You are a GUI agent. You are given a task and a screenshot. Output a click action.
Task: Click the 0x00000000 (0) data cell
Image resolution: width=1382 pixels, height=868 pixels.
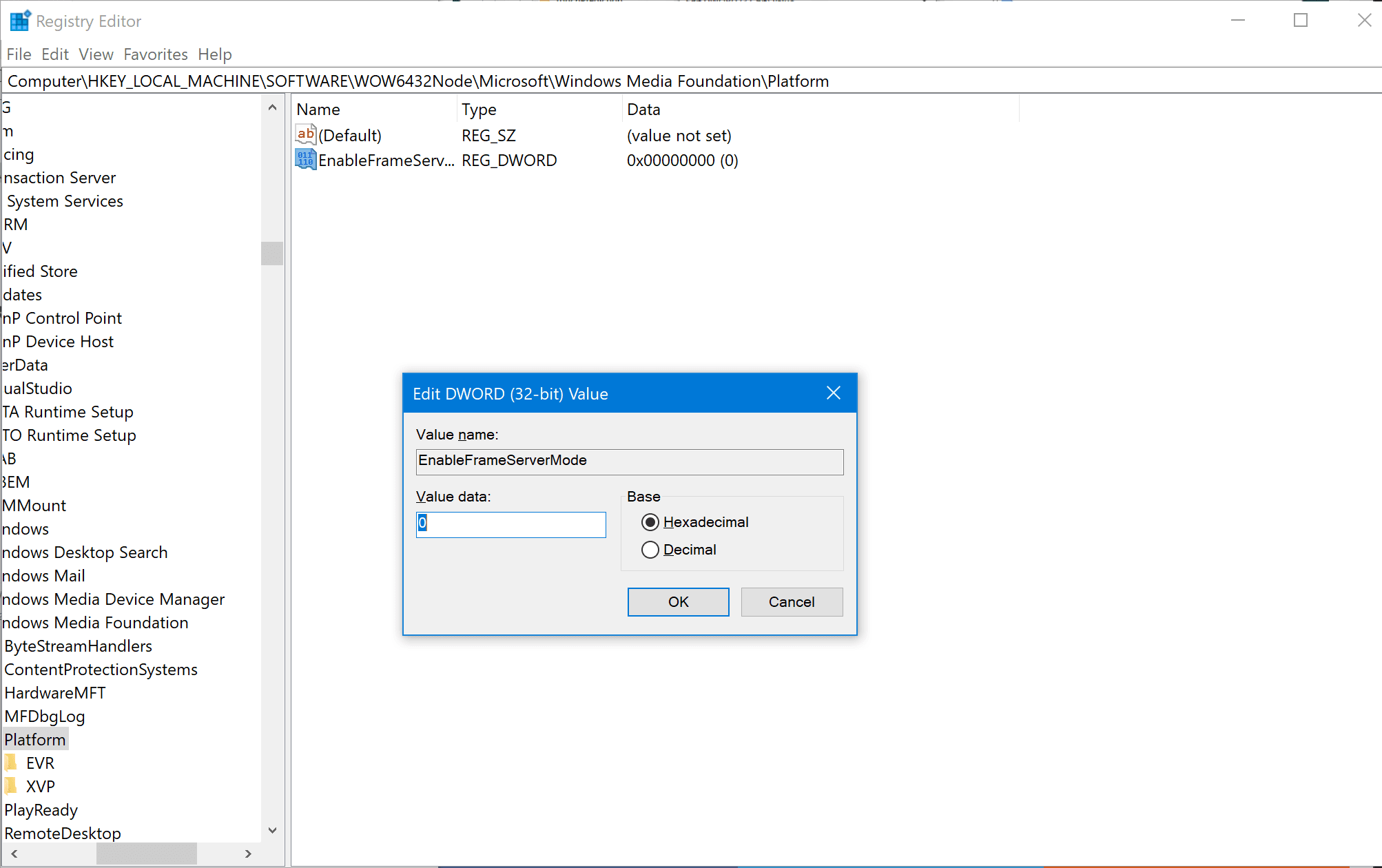point(682,160)
